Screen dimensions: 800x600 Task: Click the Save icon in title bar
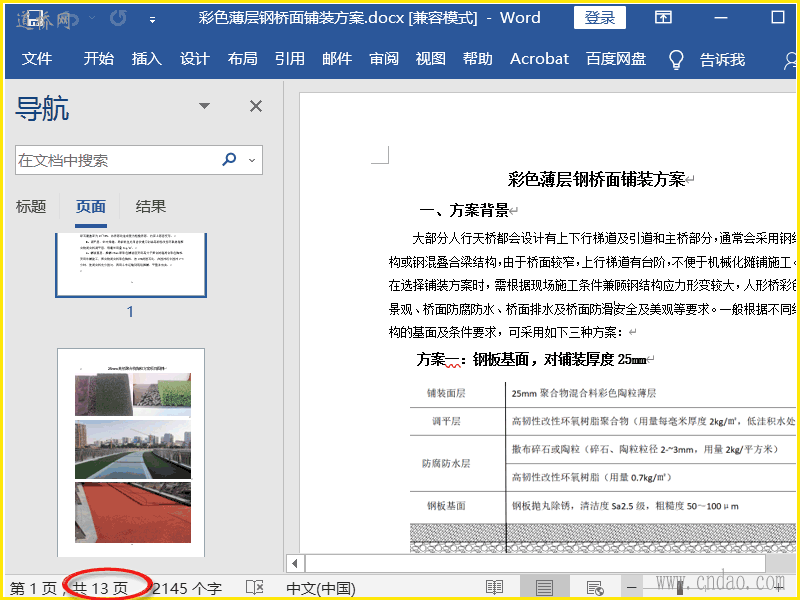(33, 18)
